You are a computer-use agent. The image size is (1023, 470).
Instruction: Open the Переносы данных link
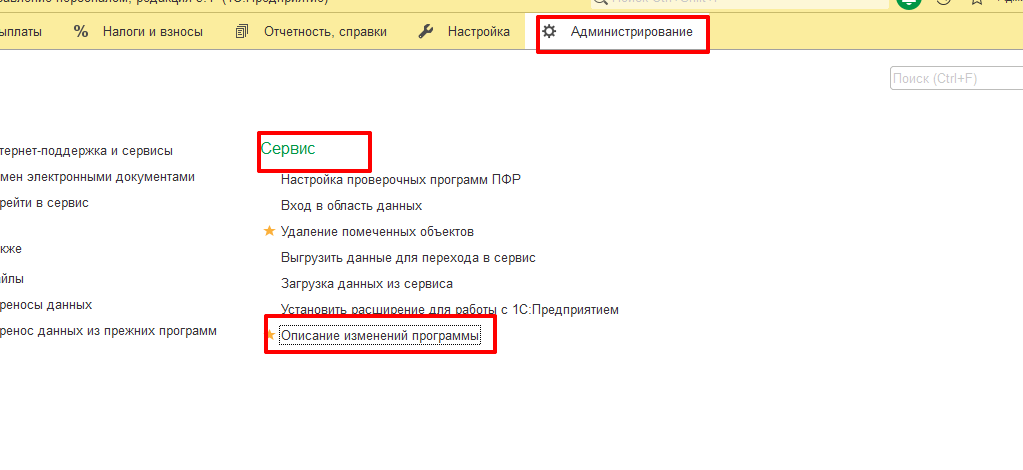[46, 305]
